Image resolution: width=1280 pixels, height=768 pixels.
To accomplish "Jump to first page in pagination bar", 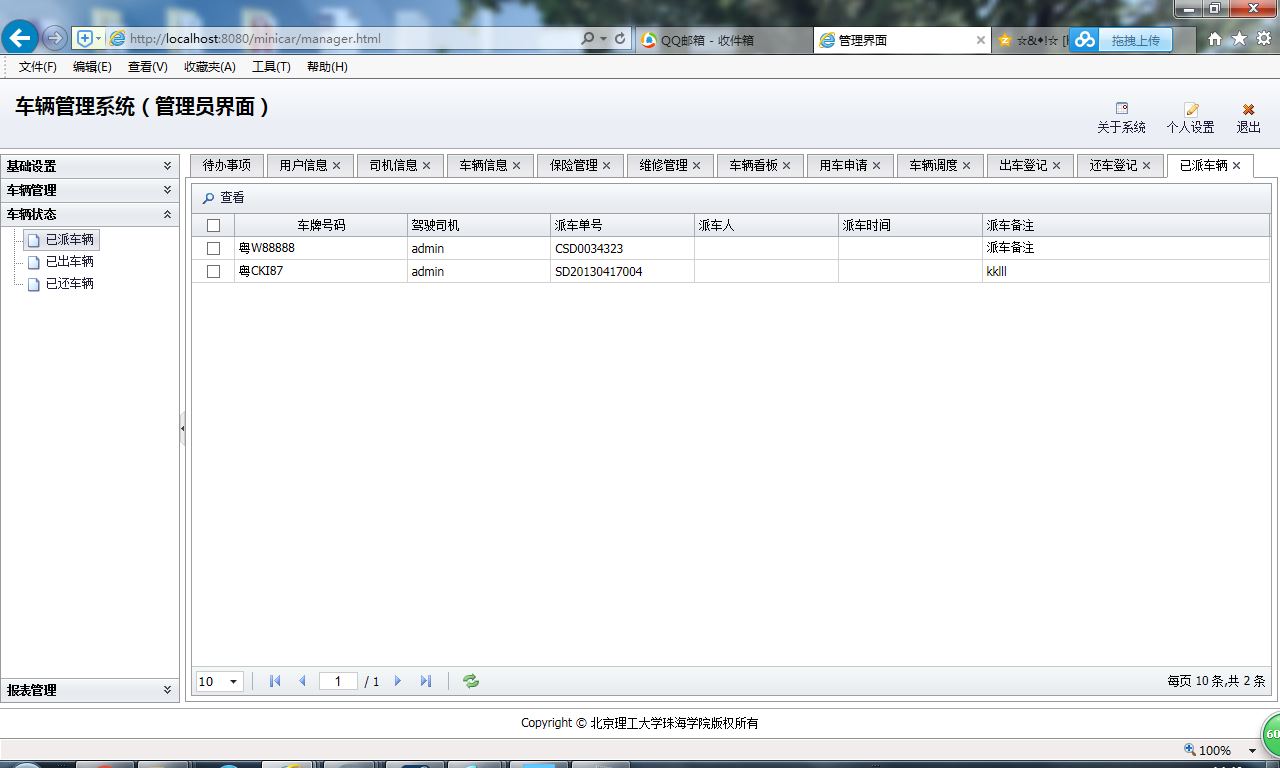I will coord(274,681).
